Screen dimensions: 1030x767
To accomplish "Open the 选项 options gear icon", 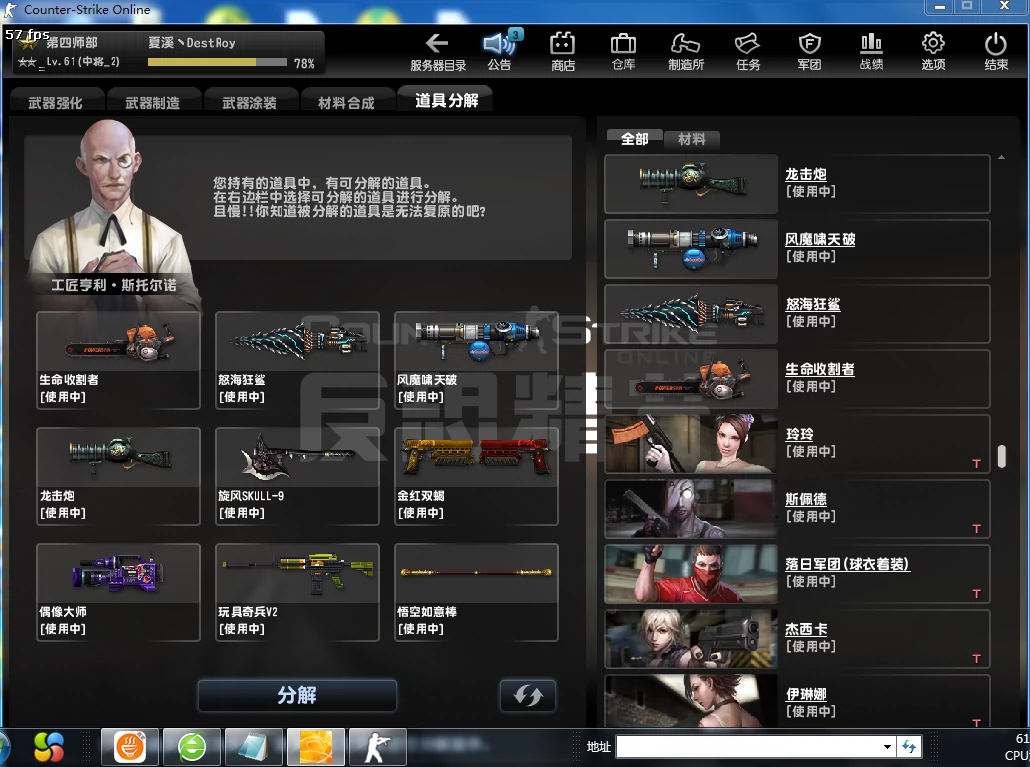I will click(x=933, y=44).
